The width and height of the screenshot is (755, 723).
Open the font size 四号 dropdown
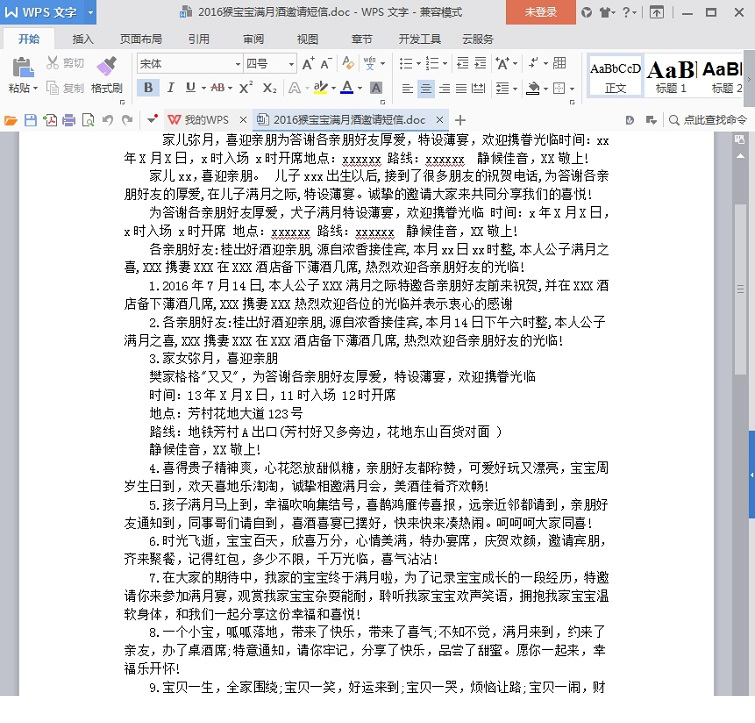[x=291, y=64]
